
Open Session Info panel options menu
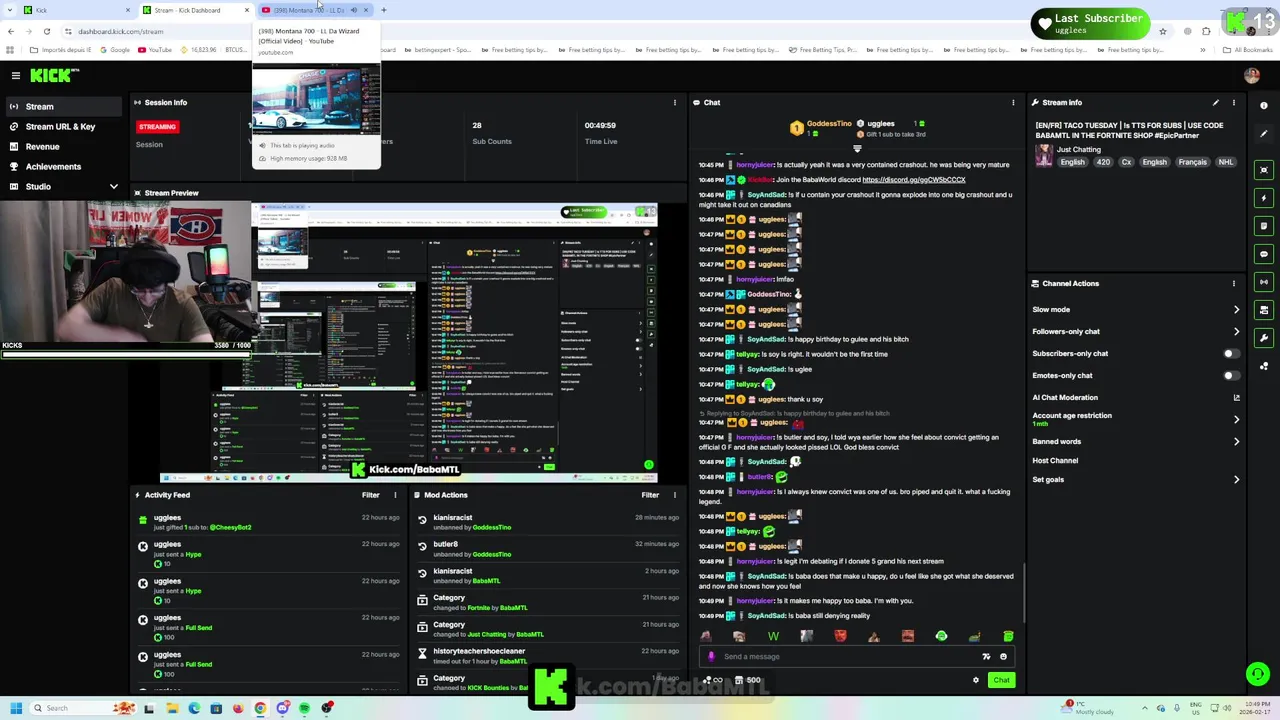pyautogui.click(x=675, y=102)
